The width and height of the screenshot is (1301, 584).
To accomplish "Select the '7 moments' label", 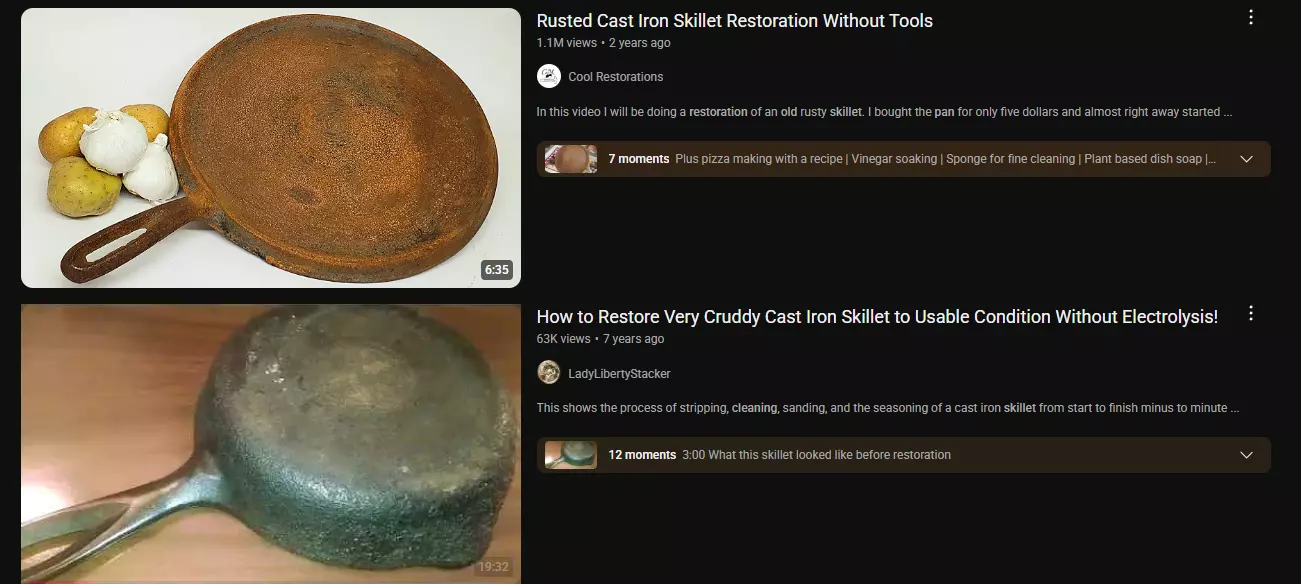I will (639, 159).
